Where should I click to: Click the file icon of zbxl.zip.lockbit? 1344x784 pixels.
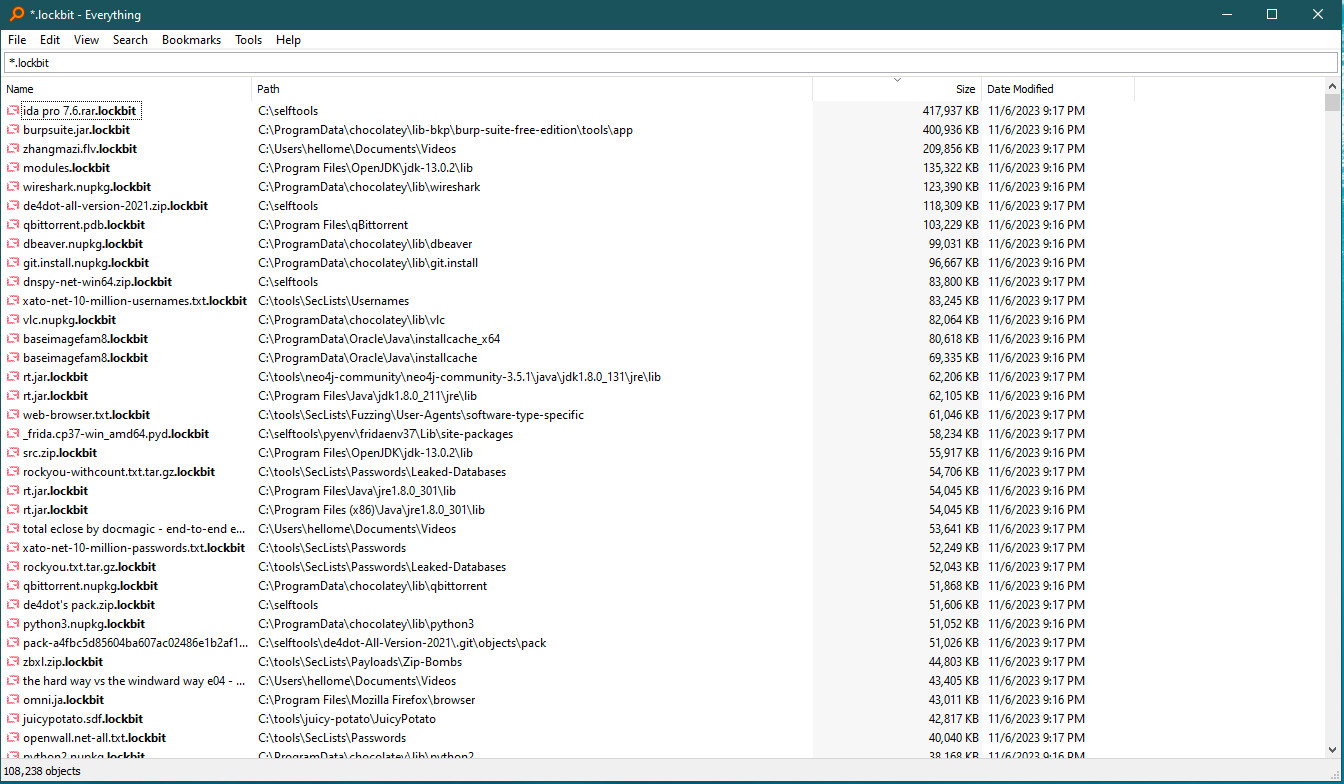coord(13,662)
